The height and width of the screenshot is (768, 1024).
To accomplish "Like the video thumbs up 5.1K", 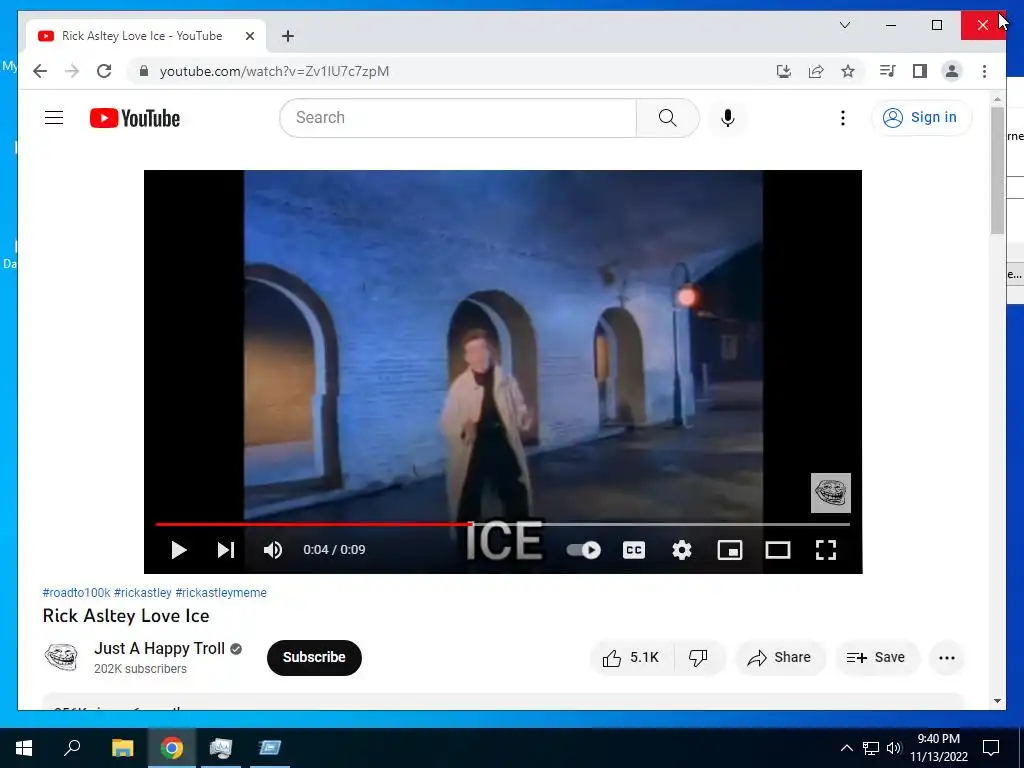I will (x=631, y=658).
